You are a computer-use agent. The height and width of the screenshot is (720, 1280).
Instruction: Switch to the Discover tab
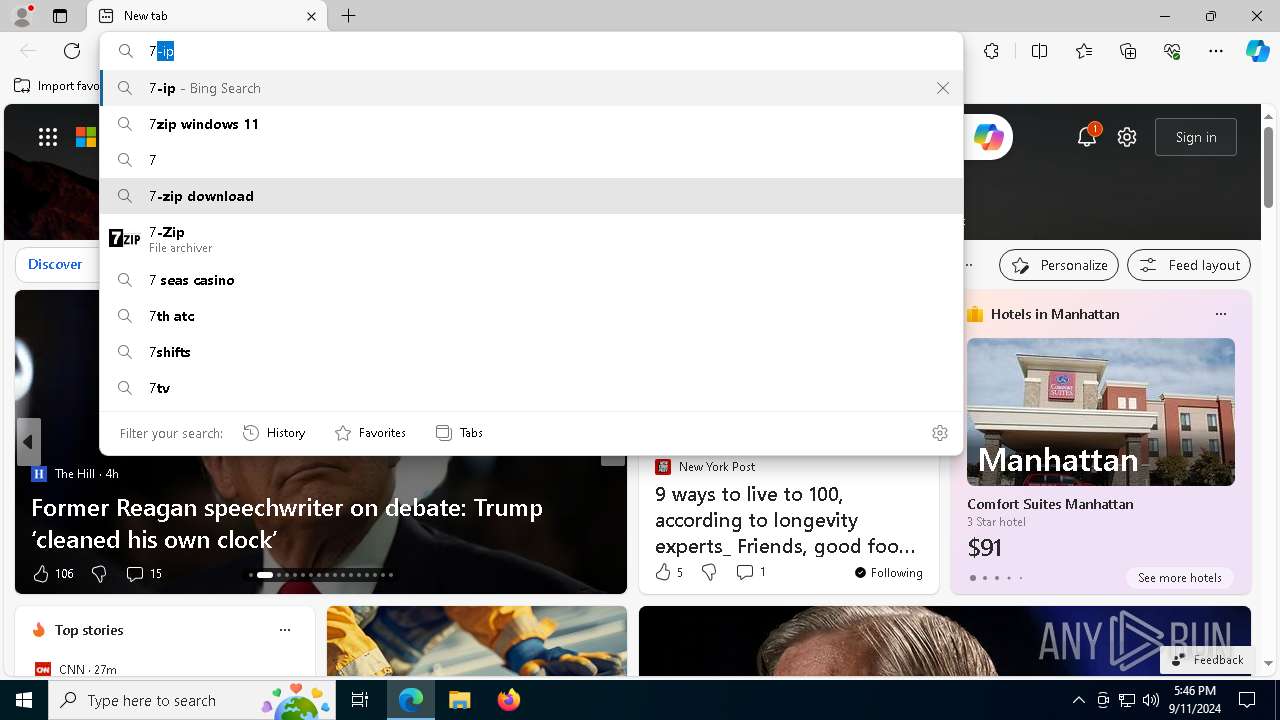coord(55,264)
